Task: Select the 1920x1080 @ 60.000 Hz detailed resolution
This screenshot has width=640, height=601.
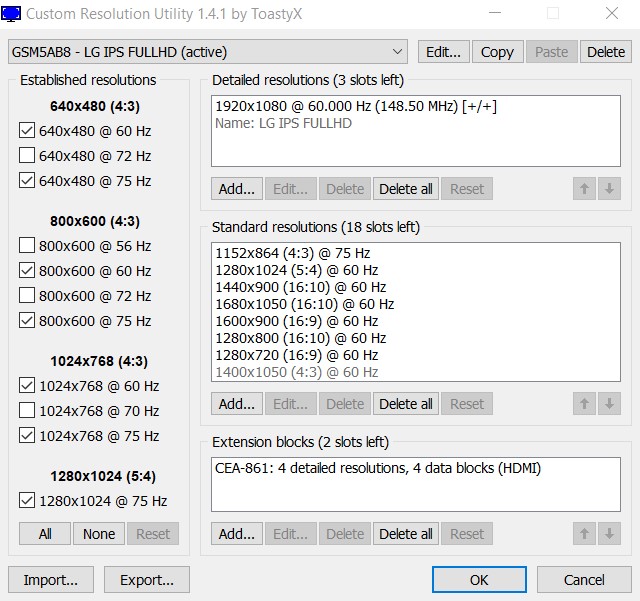Action: pos(355,107)
